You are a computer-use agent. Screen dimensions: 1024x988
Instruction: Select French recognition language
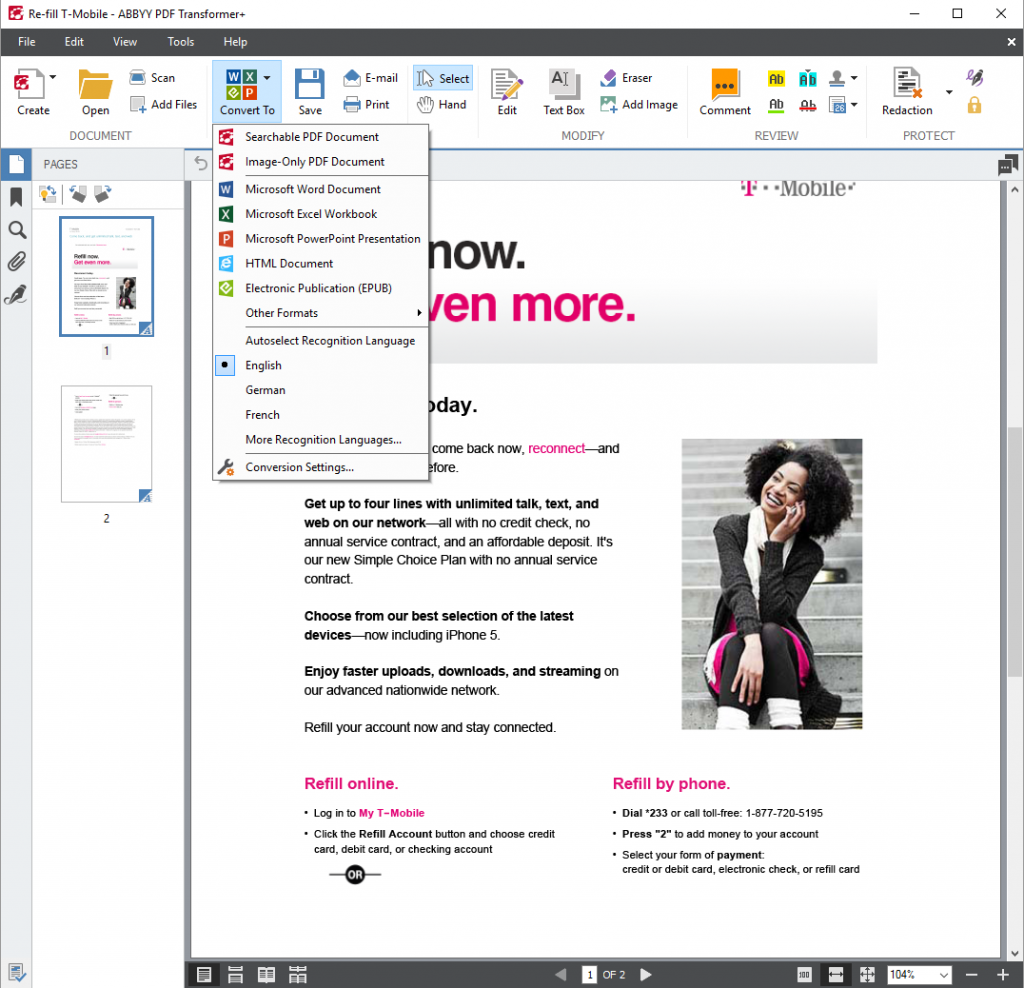263,415
